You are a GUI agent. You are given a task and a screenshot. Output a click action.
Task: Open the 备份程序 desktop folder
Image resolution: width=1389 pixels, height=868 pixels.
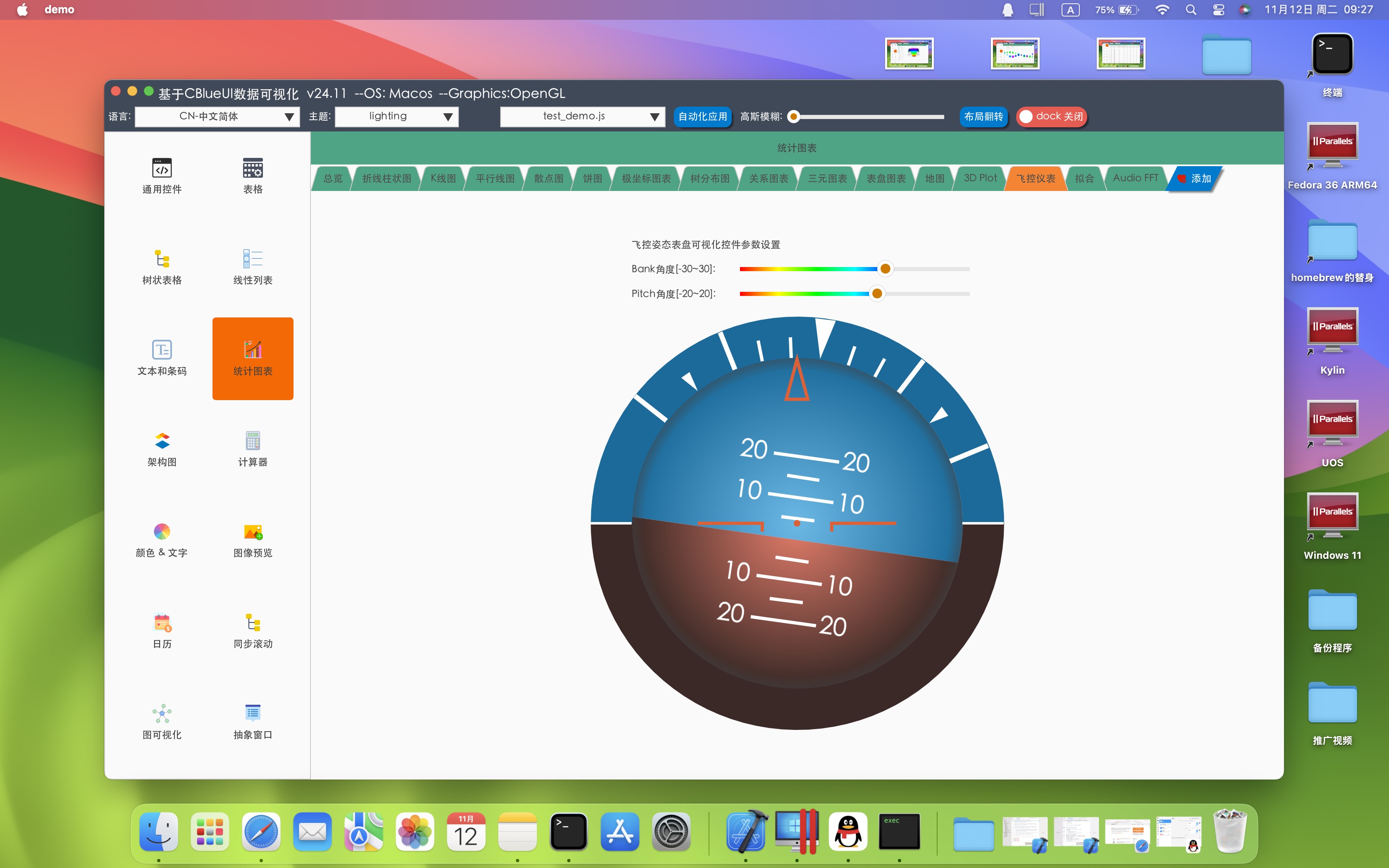[1332, 620]
